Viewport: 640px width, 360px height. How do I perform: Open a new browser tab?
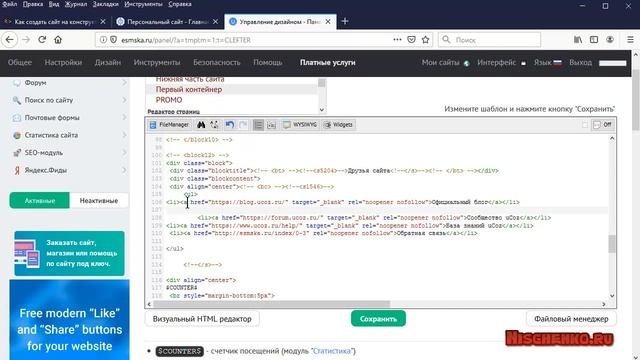click(345, 21)
